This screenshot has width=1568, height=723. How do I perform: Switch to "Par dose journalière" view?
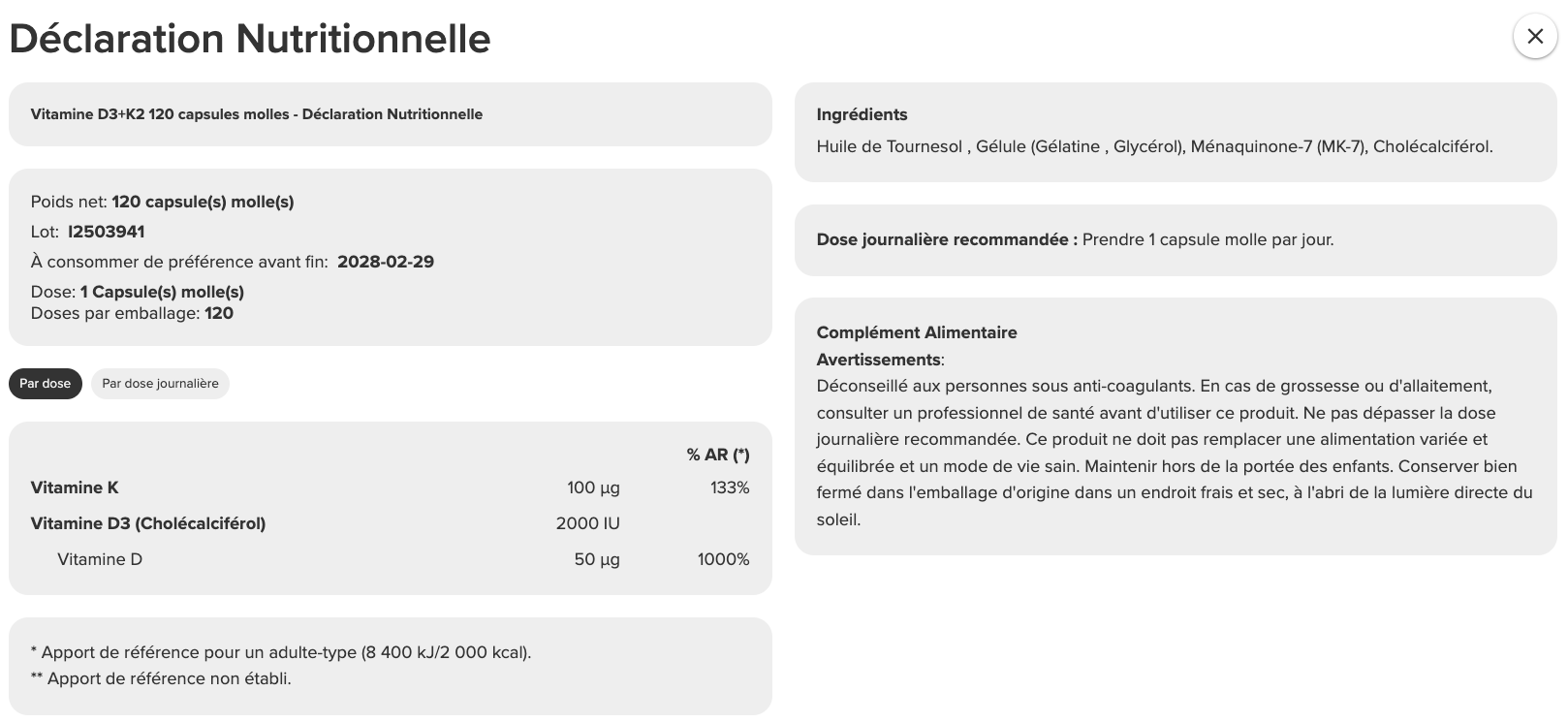[160, 384]
